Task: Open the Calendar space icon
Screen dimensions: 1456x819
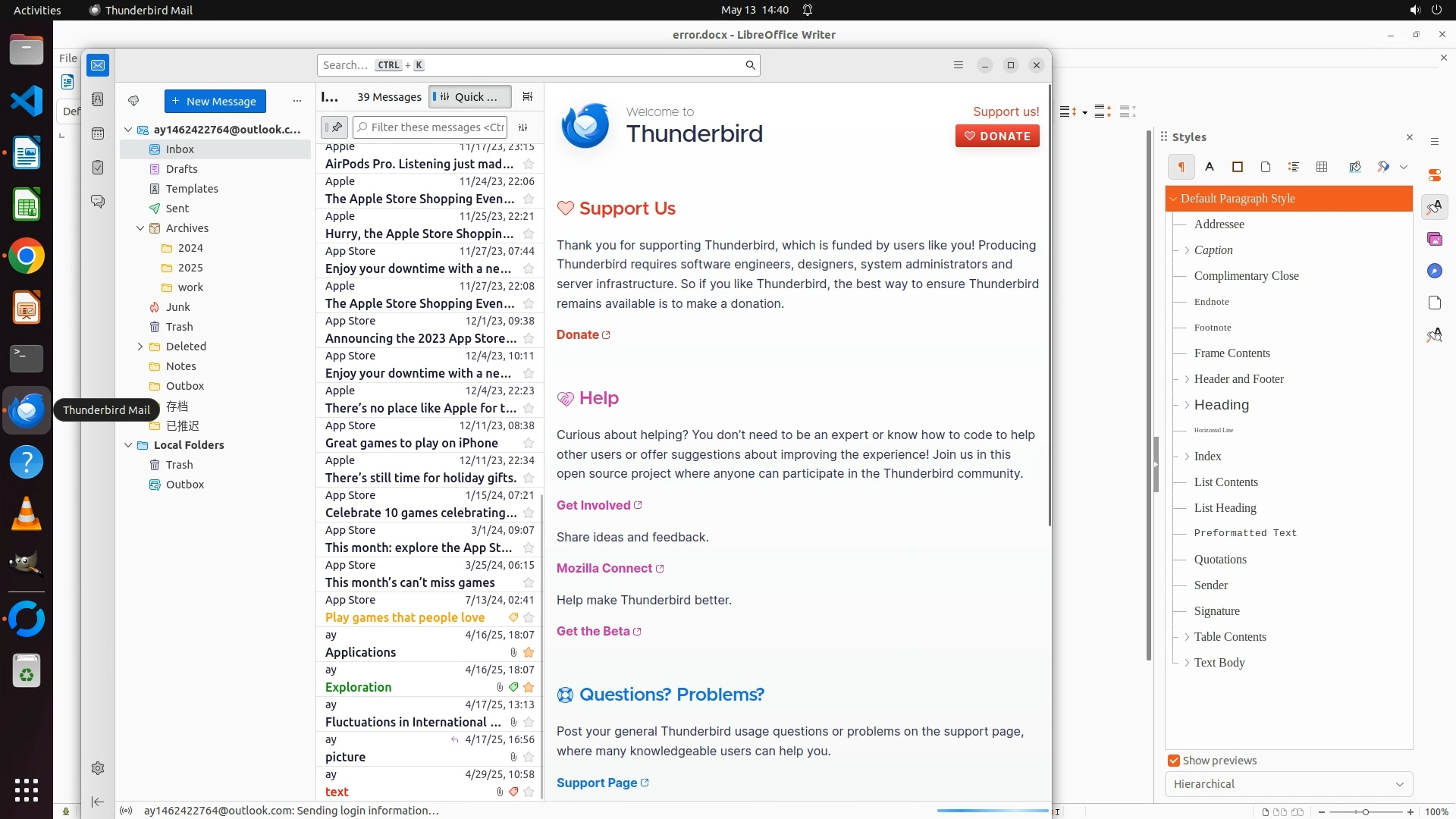Action: 98,133
